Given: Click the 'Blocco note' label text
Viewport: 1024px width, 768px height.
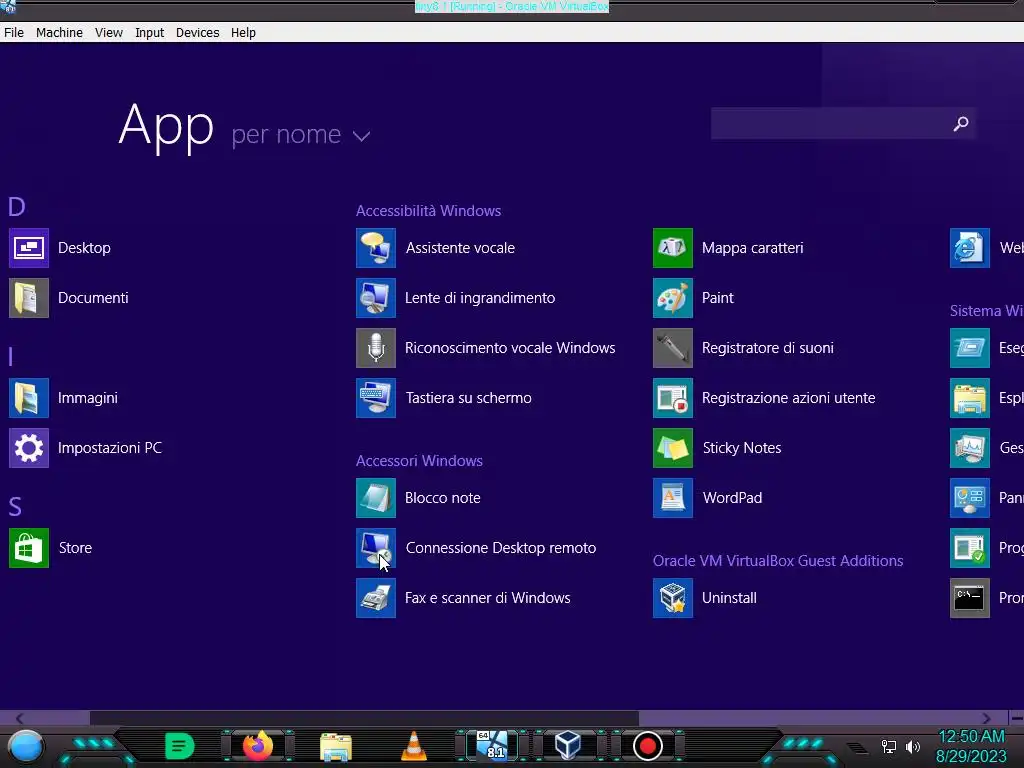Looking at the screenshot, I should coord(443,498).
